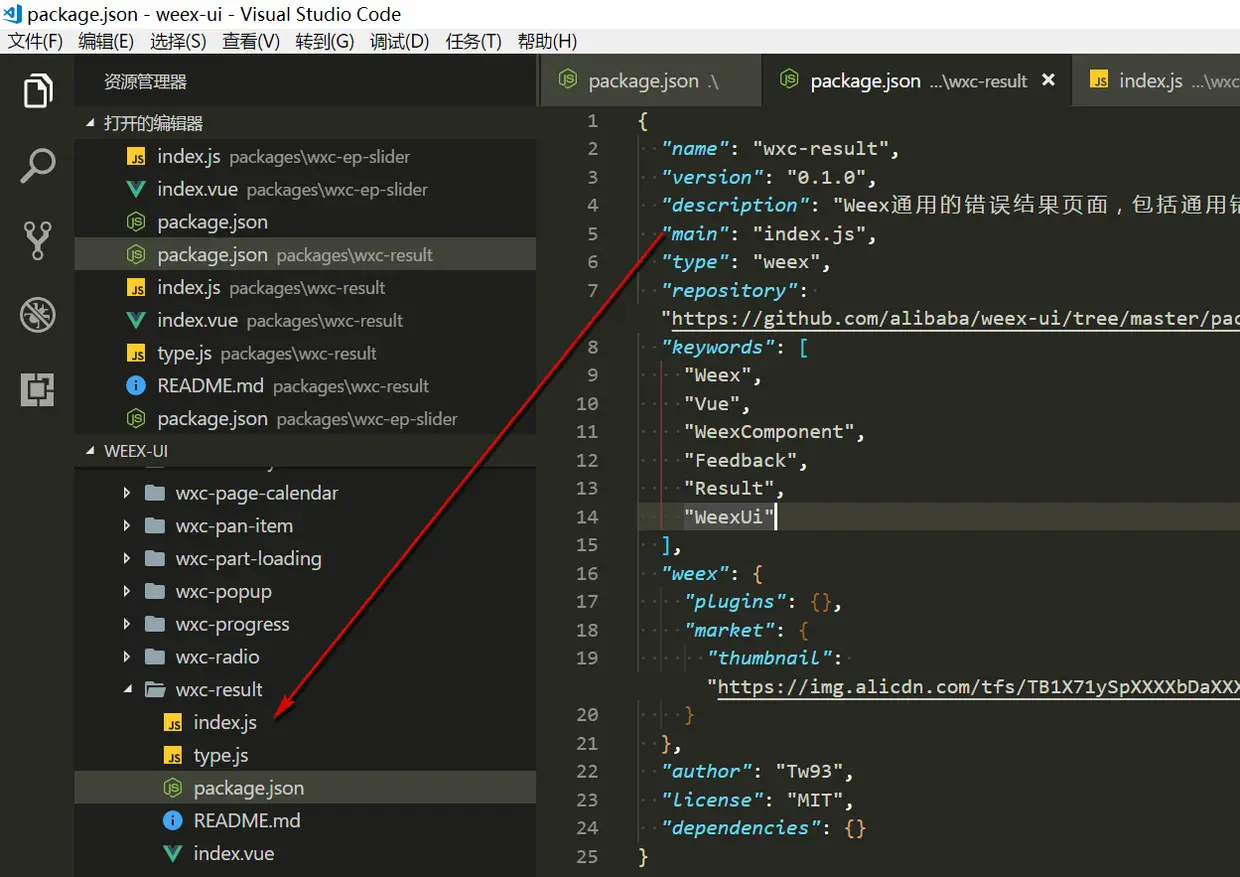
Task: Open the Debug view icon
Action: 37,316
